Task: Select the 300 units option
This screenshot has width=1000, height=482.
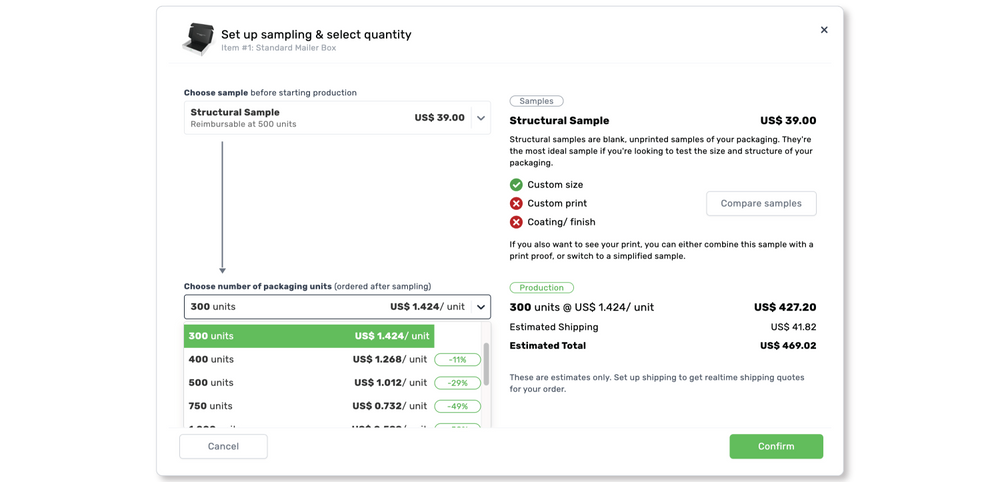Action: (309, 336)
